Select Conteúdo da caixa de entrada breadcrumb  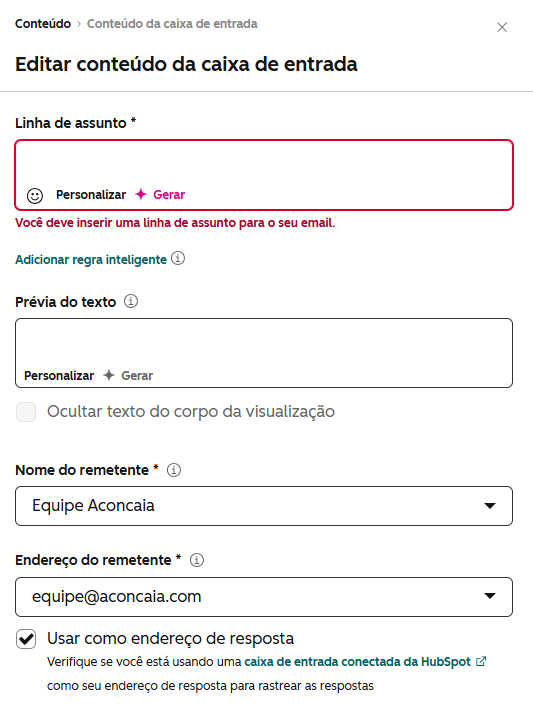point(172,24)
